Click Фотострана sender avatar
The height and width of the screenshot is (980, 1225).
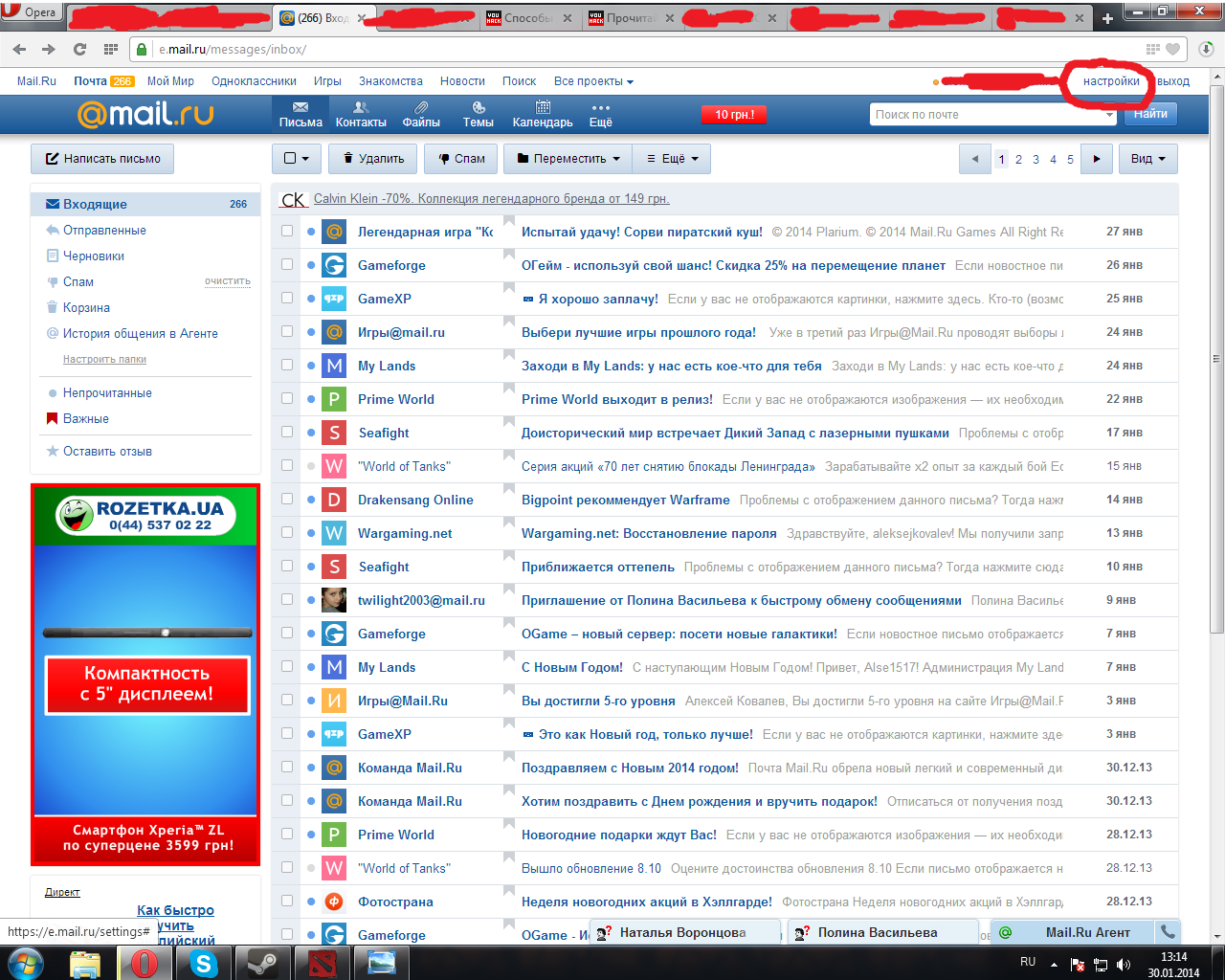click(x=334, y=902)
